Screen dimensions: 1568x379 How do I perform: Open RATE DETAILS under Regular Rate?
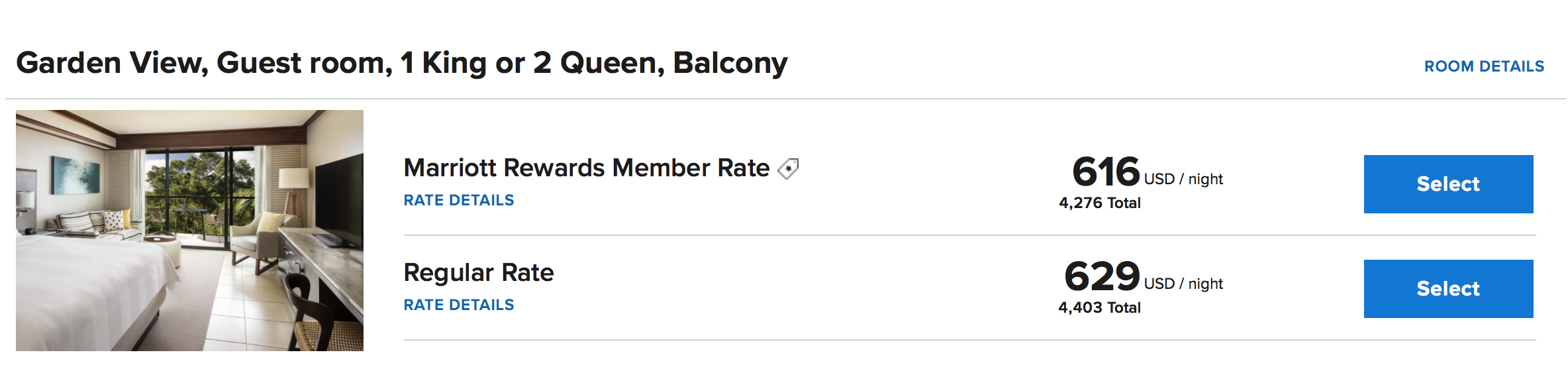(459, 305)
